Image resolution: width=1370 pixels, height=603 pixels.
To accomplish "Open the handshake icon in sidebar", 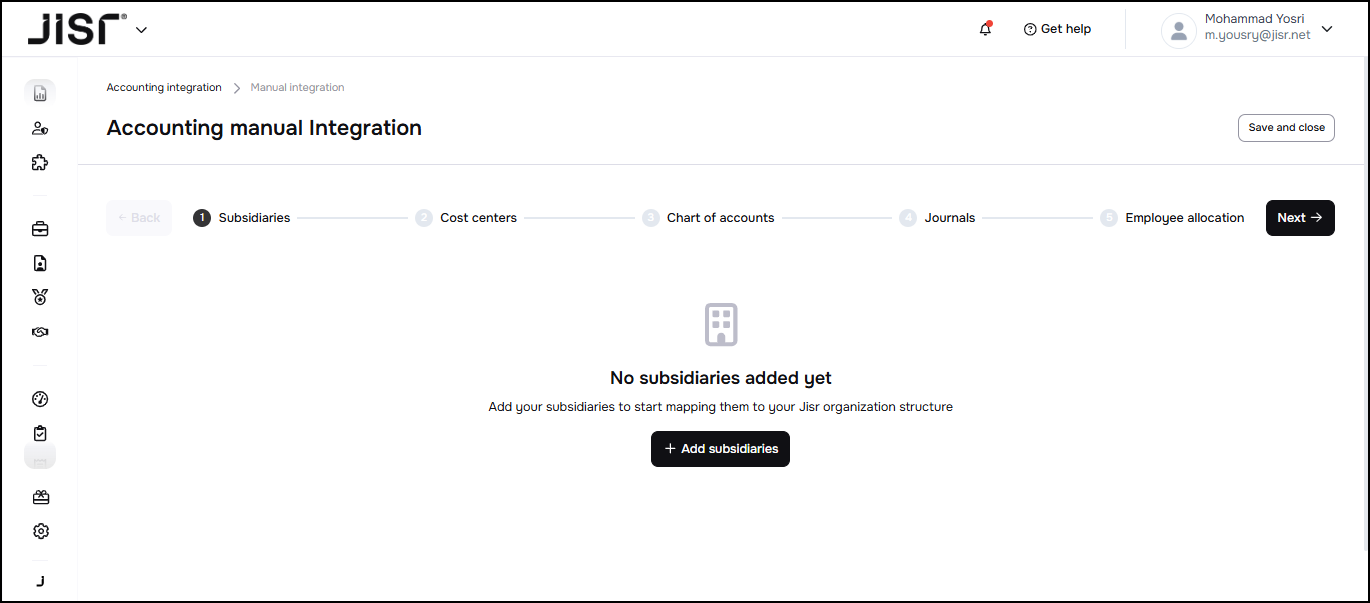I will [x=40, y=332].
